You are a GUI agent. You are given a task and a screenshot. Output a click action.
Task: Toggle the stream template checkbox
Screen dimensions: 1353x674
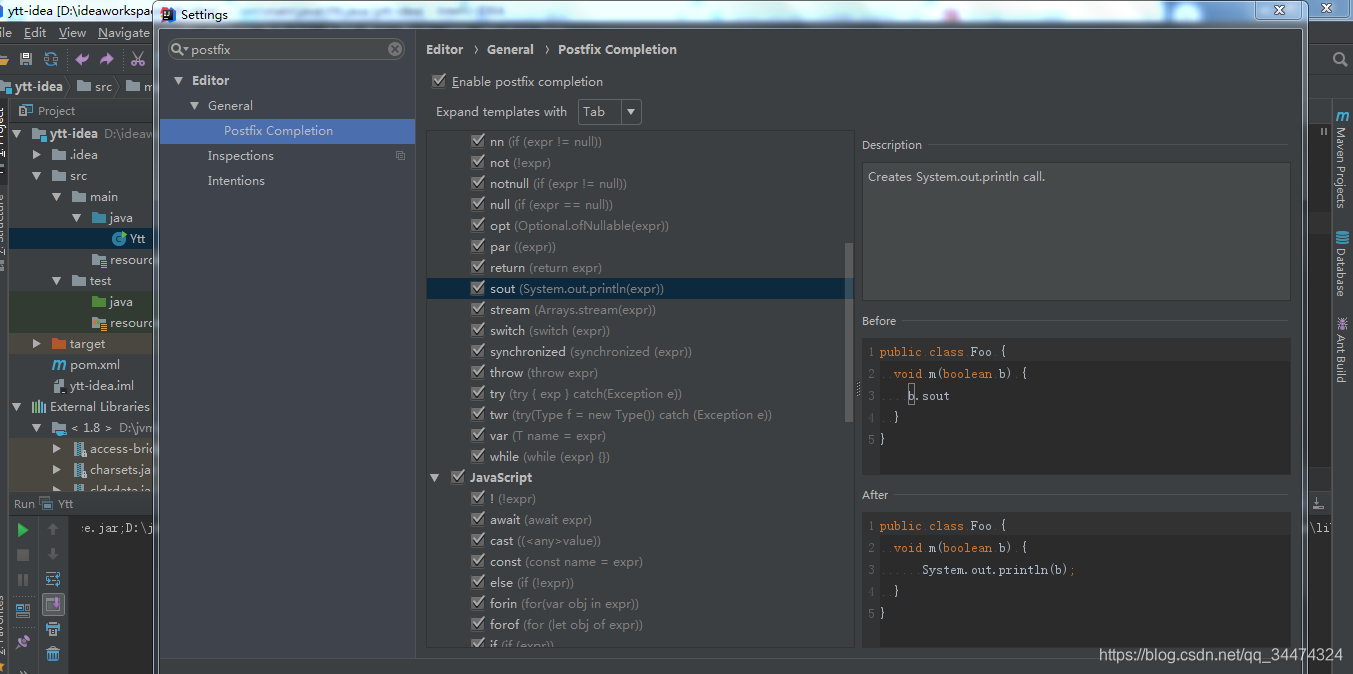click(x=478, y=309)
